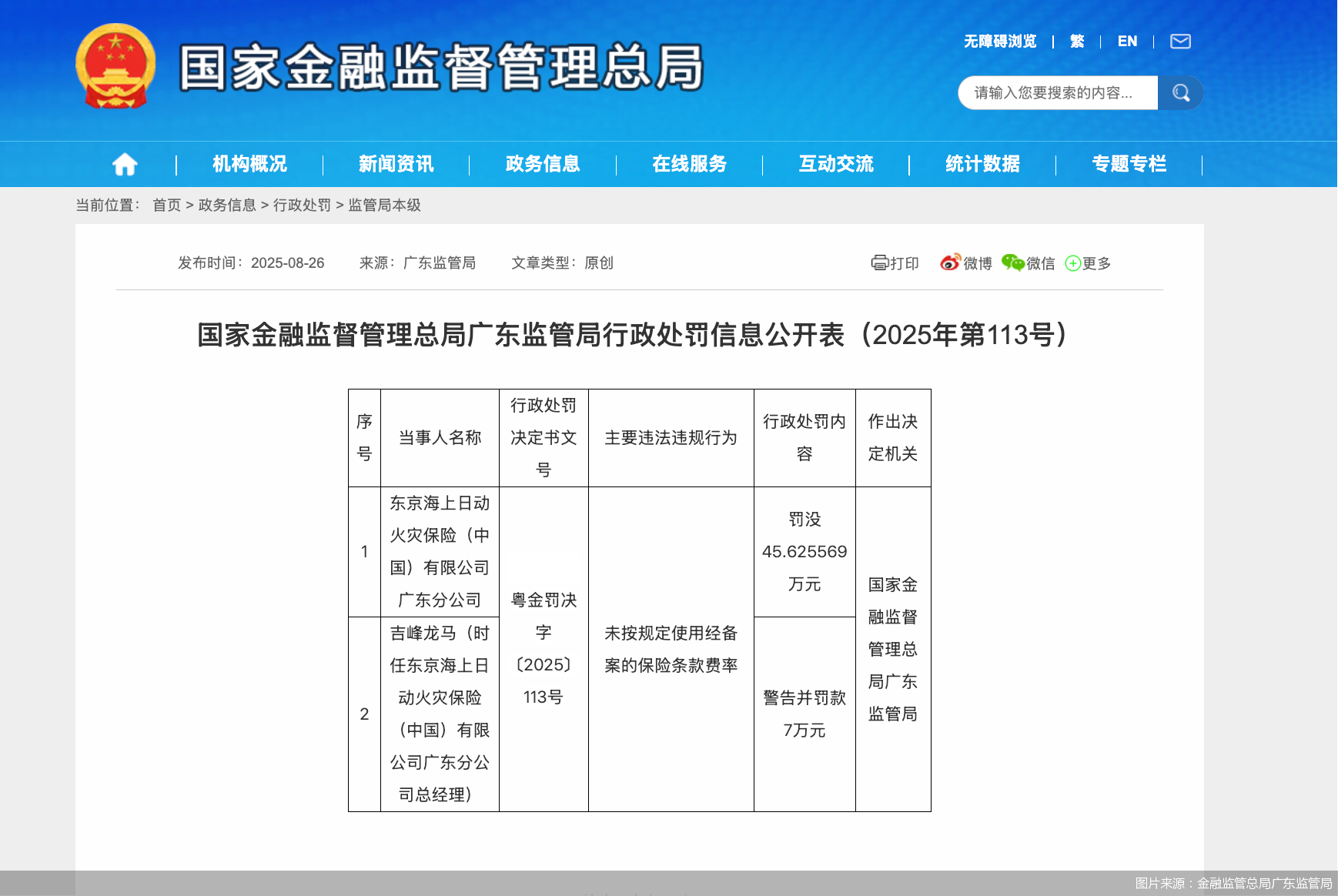Click 行政处罚 in the breadcrumb
This screenshot has height=896, width=1338.
(302, 206)
